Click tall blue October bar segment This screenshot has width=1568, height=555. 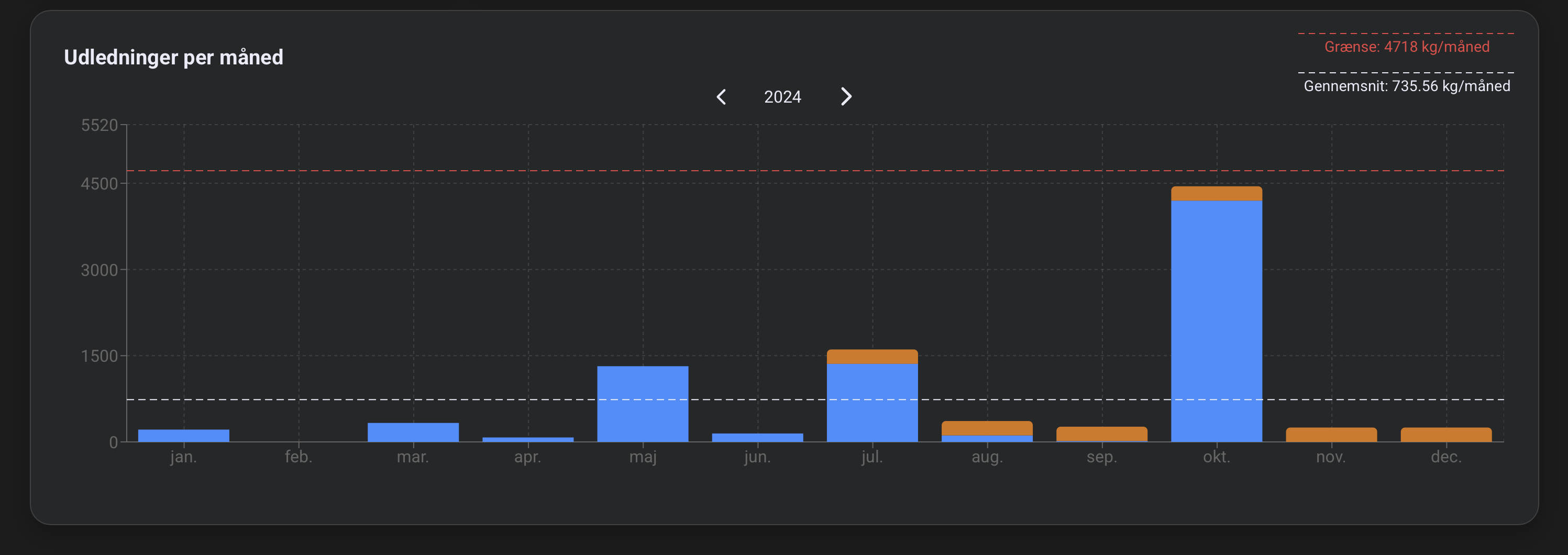click(1216, 321)
